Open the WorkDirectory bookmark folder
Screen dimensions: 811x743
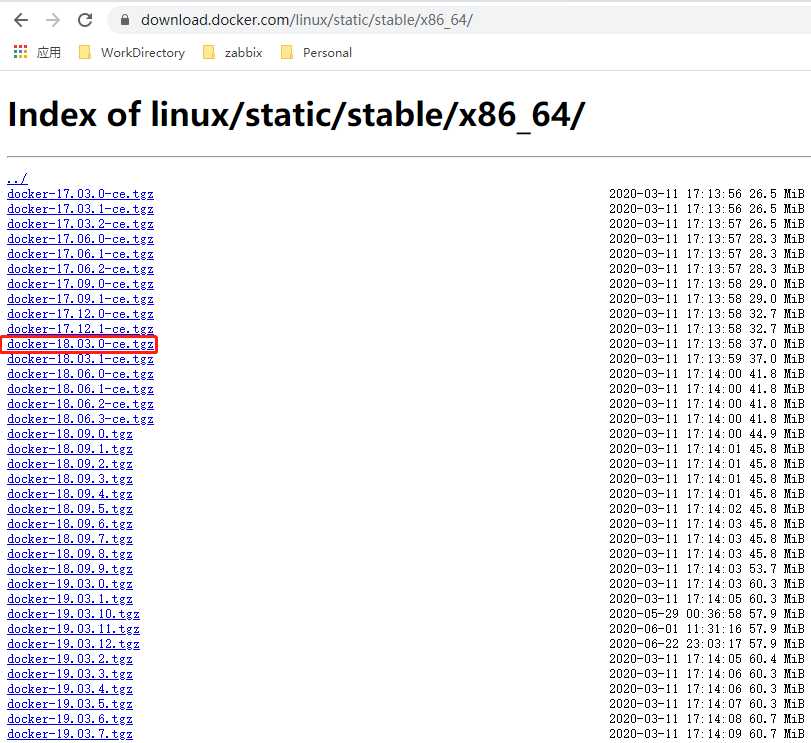[131, 52]
